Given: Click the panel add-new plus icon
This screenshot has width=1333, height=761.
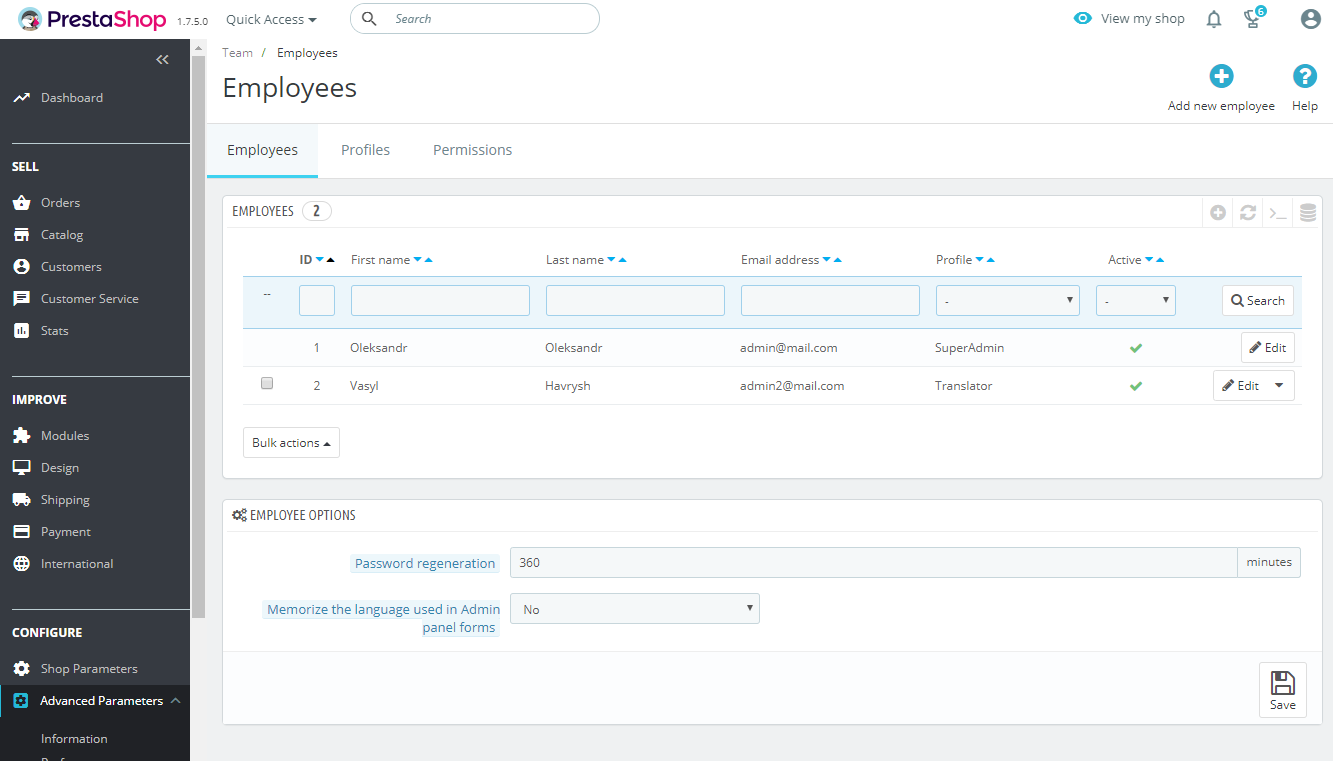Looking at the screenshot, I should (x=1217, y=212).
